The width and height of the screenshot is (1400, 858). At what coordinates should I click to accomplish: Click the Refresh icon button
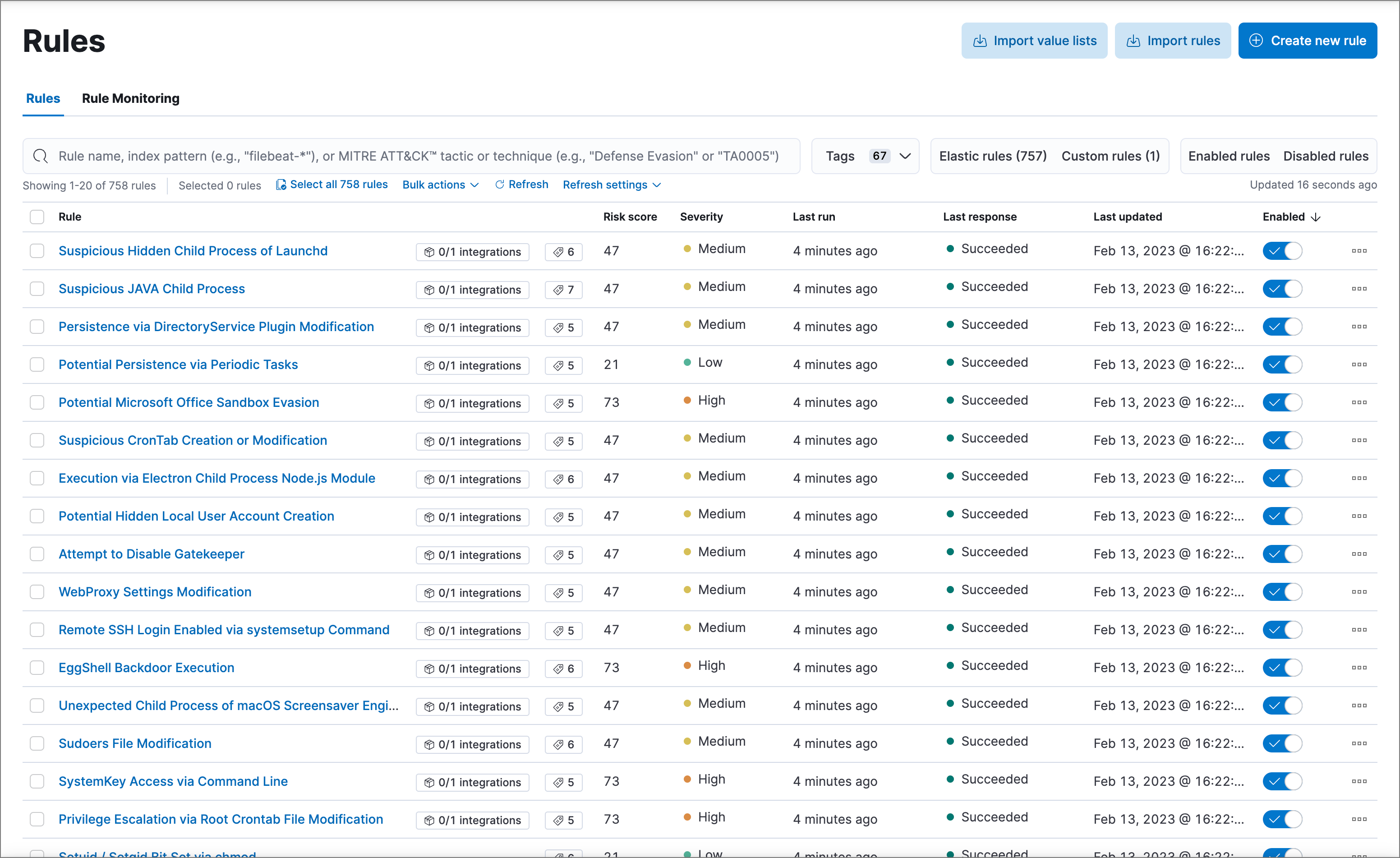[499, 185]
